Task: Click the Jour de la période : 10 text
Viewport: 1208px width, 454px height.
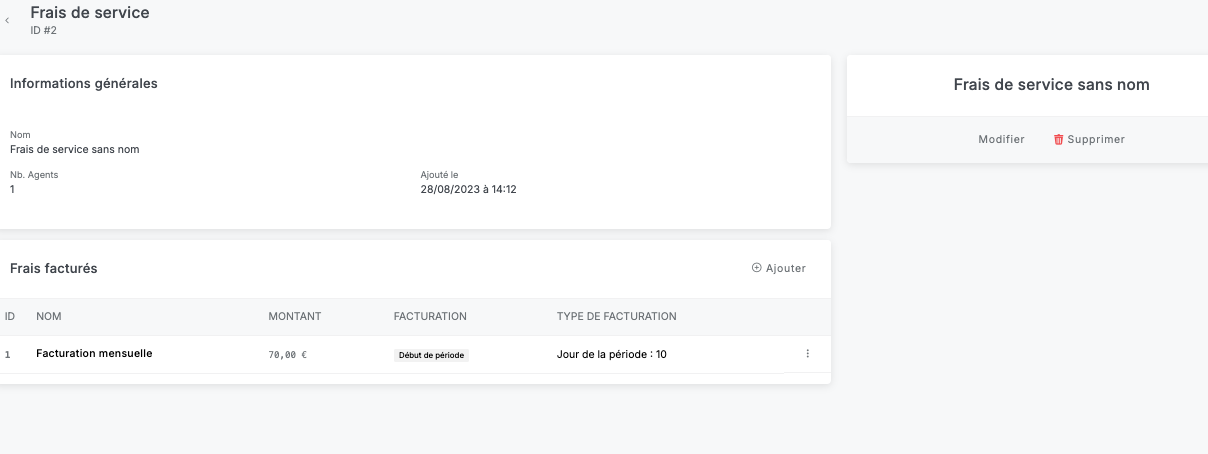Action: pos(611,354)
